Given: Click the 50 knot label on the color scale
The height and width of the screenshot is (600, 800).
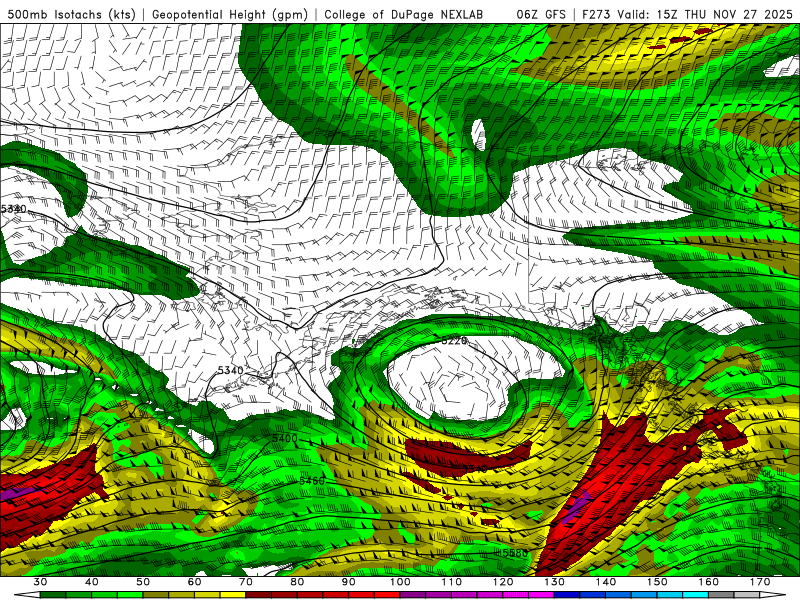Looking at the screenshot, I should (x=143, y=582).
